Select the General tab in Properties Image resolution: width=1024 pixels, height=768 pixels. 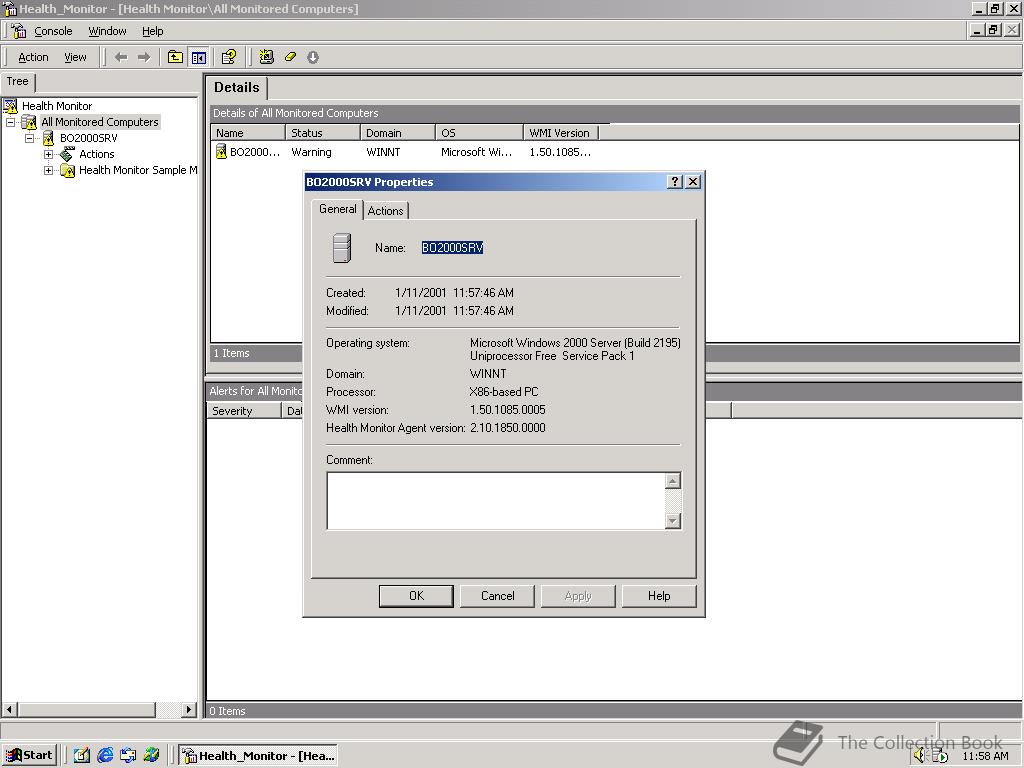pos(338,209)
